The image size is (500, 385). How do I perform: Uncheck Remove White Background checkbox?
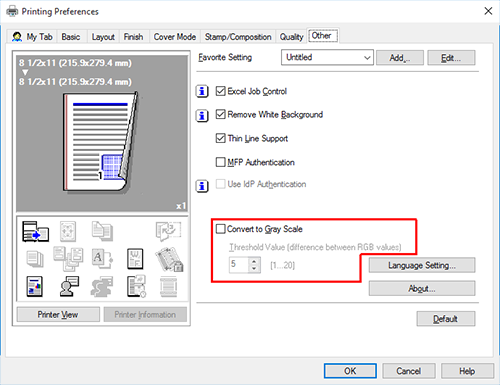pyautogui.click(x=221, y=114)
